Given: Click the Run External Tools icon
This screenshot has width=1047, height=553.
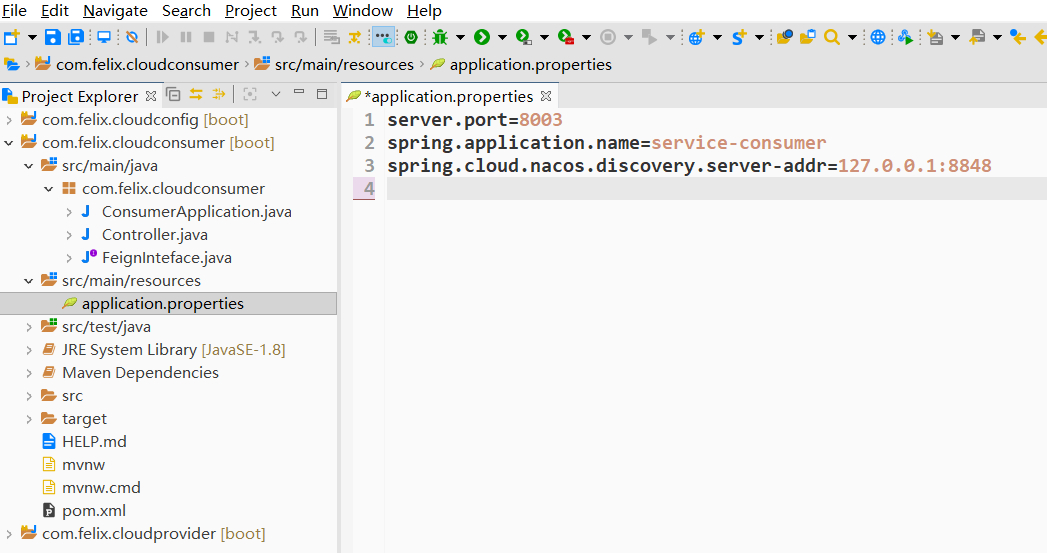Looking at the screenshot, I should click(566, 37).
